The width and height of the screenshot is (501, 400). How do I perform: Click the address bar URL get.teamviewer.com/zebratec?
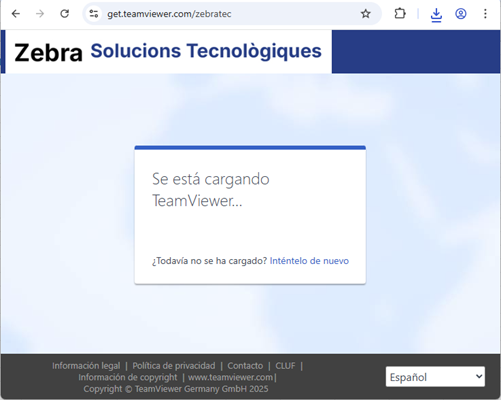[169, 14]
